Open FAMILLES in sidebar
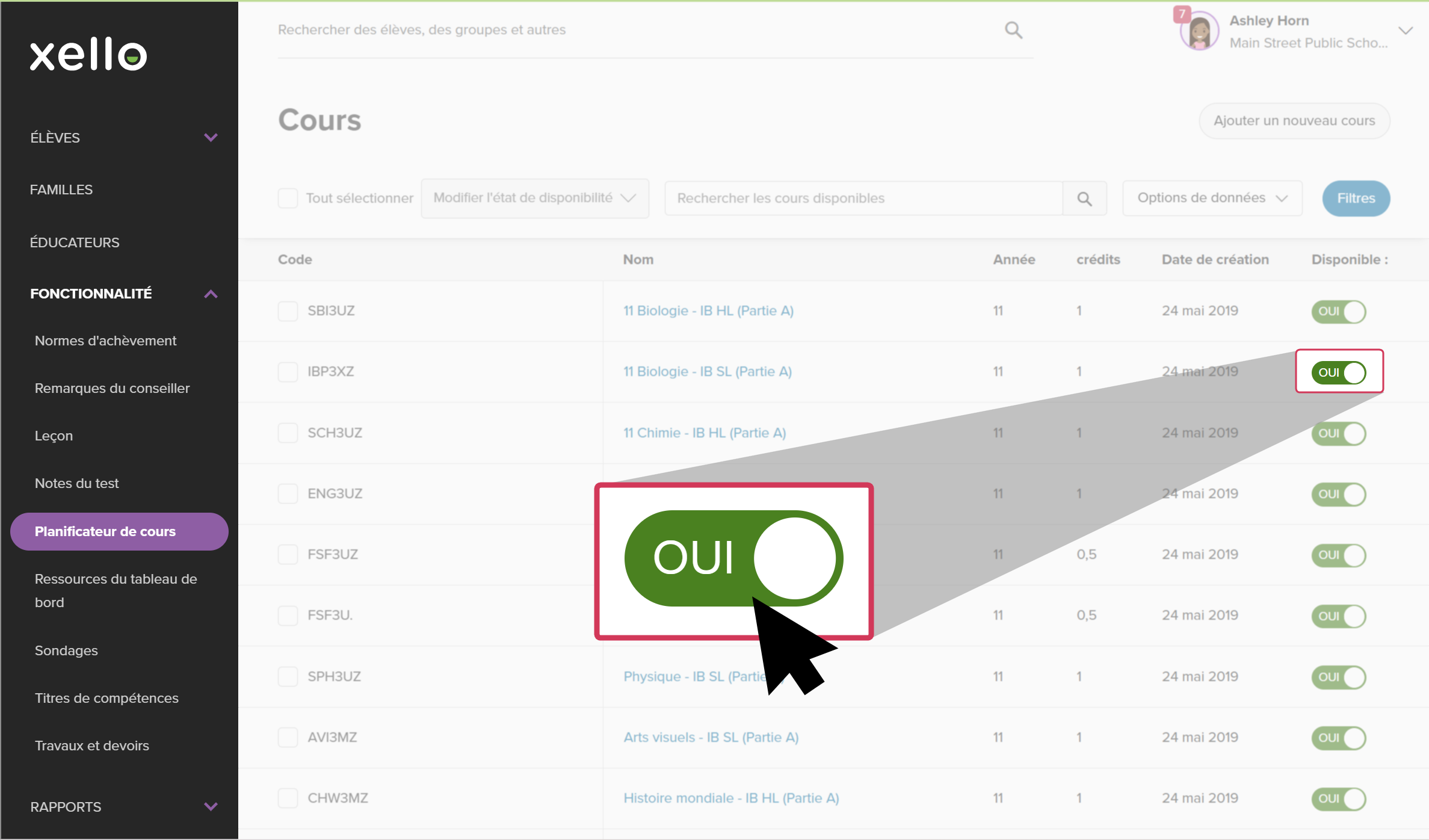The height and width of the screenshot is (840, 1429). click(61, 190)
